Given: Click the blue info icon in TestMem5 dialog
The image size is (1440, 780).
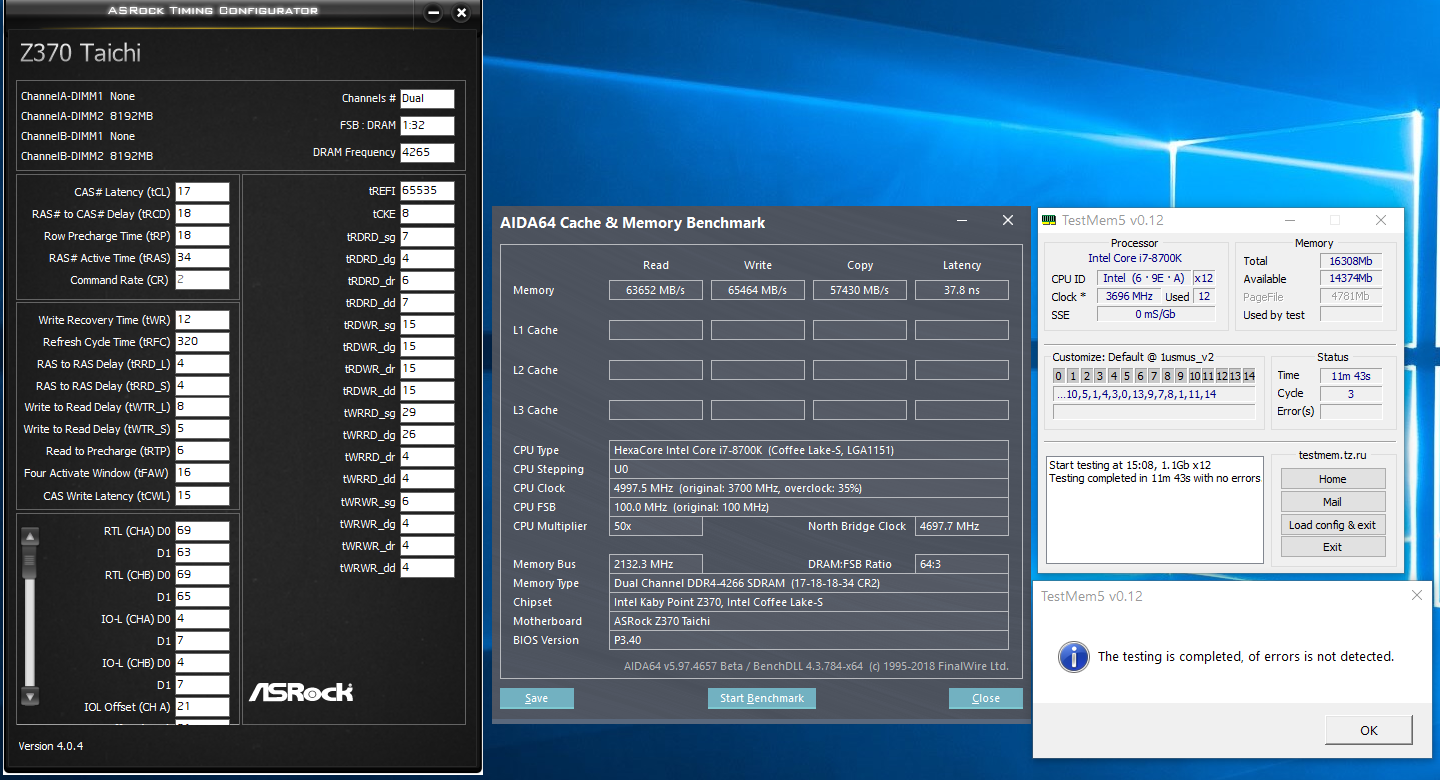Looking at the screenshot, I should (1074, 656).
